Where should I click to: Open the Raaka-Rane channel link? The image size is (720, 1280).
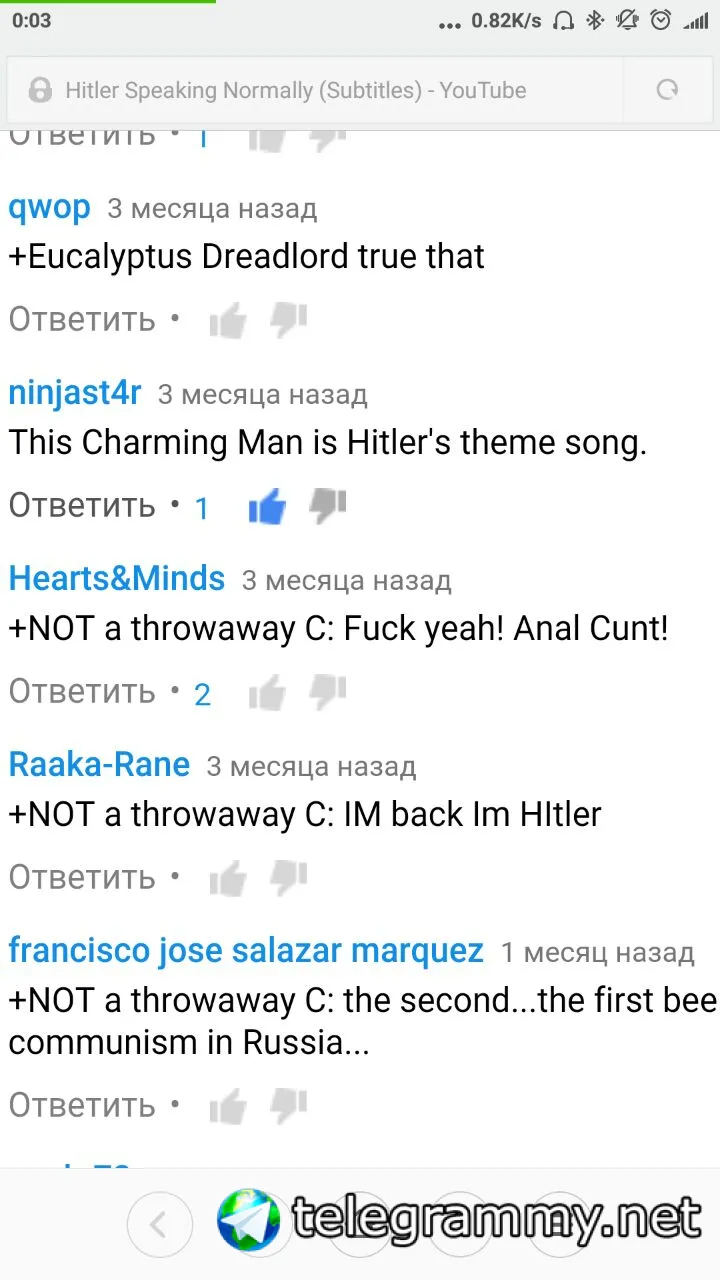point(99,764)
